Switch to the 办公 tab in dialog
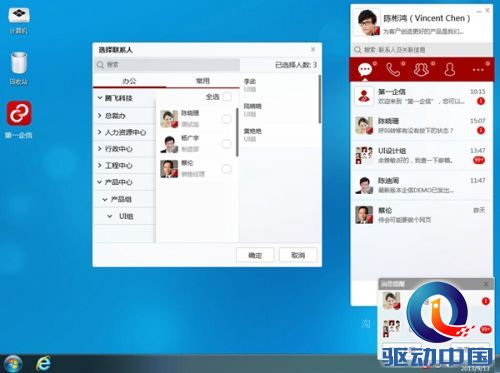The image size is (500, 373). (129, 81)
